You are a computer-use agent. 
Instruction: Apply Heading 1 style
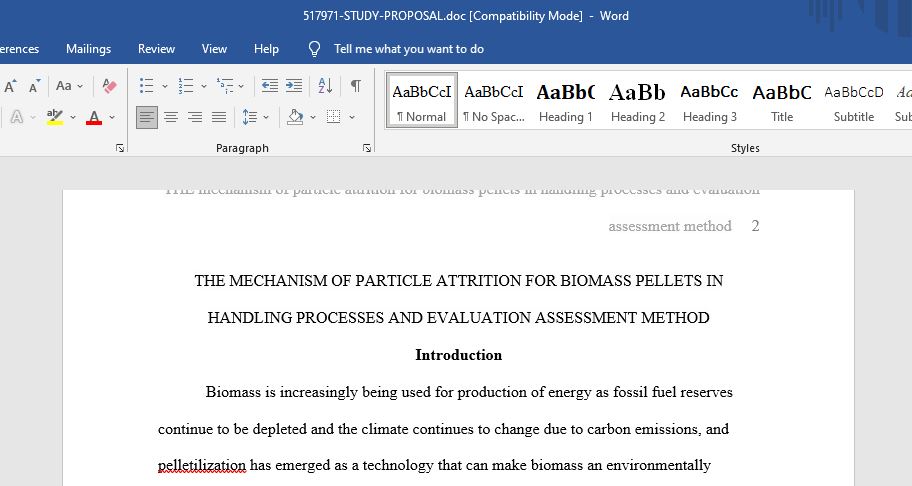(x=565, y=101)
